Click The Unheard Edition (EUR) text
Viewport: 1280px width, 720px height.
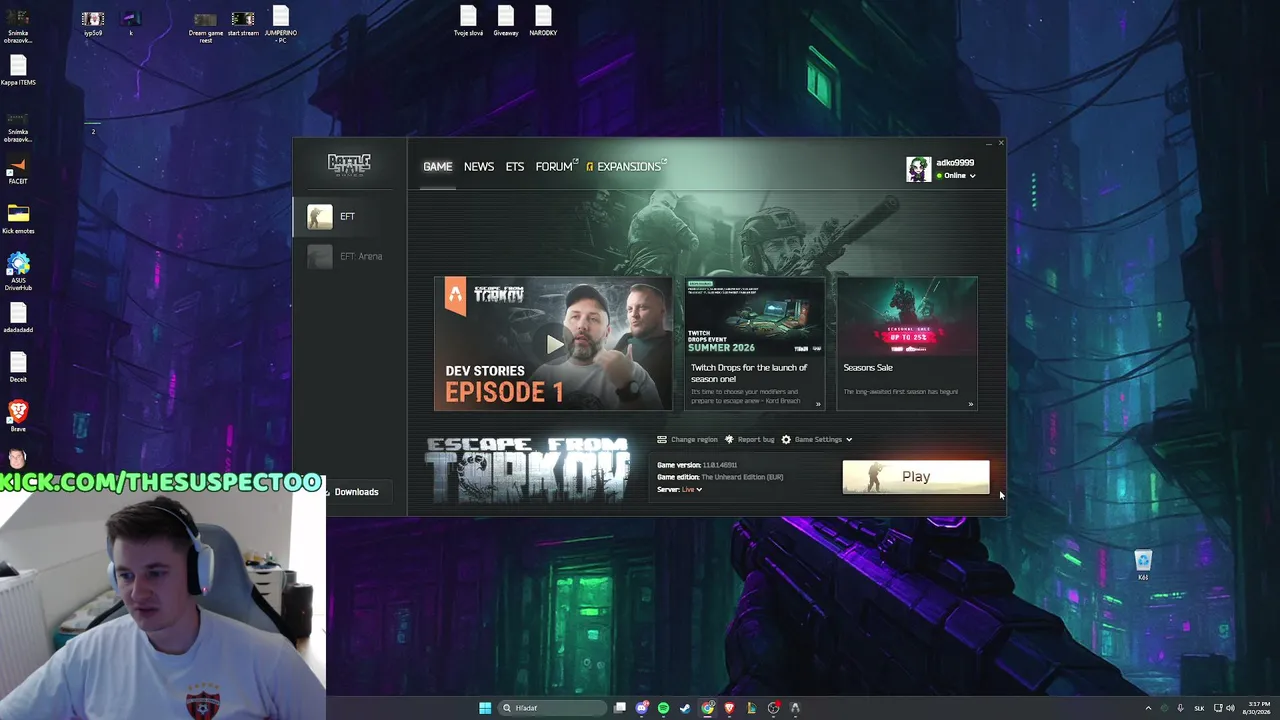[742, 477]
